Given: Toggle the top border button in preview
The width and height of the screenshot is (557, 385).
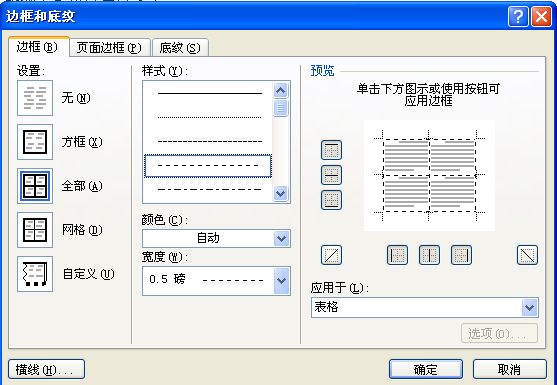Looking at the screenshot, I should coord(331,150).
